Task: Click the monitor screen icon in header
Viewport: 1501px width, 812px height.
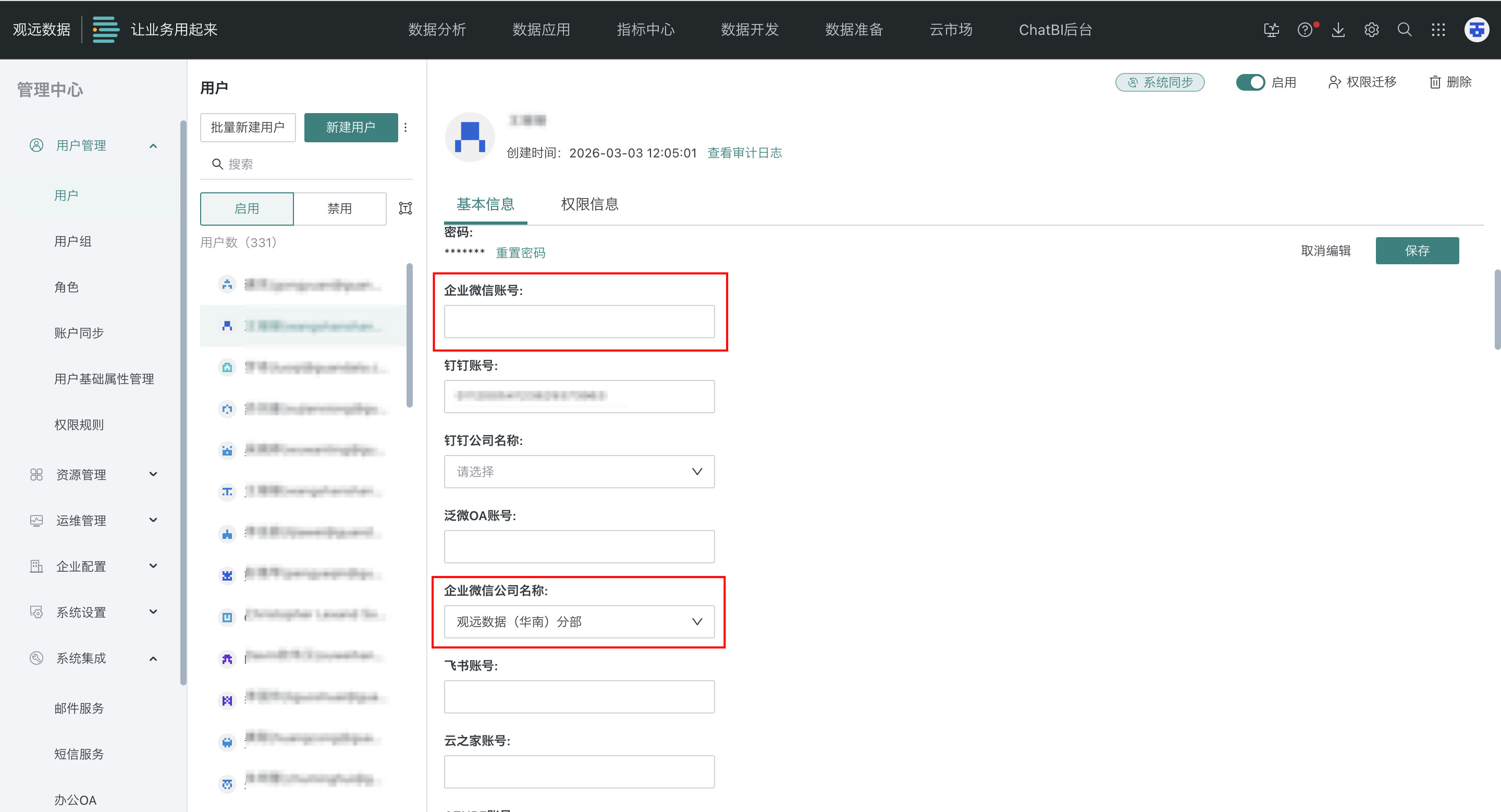Action: coord(1272,30)
